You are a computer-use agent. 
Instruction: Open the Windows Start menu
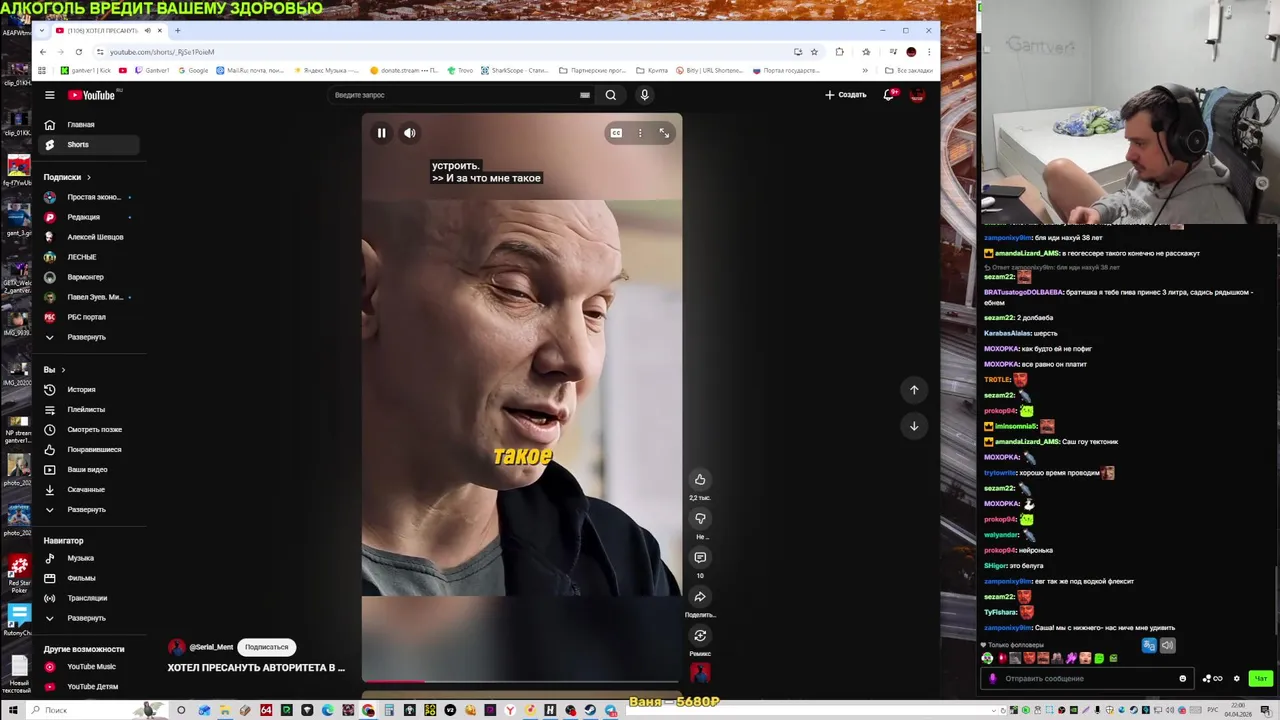coord(11,710)
